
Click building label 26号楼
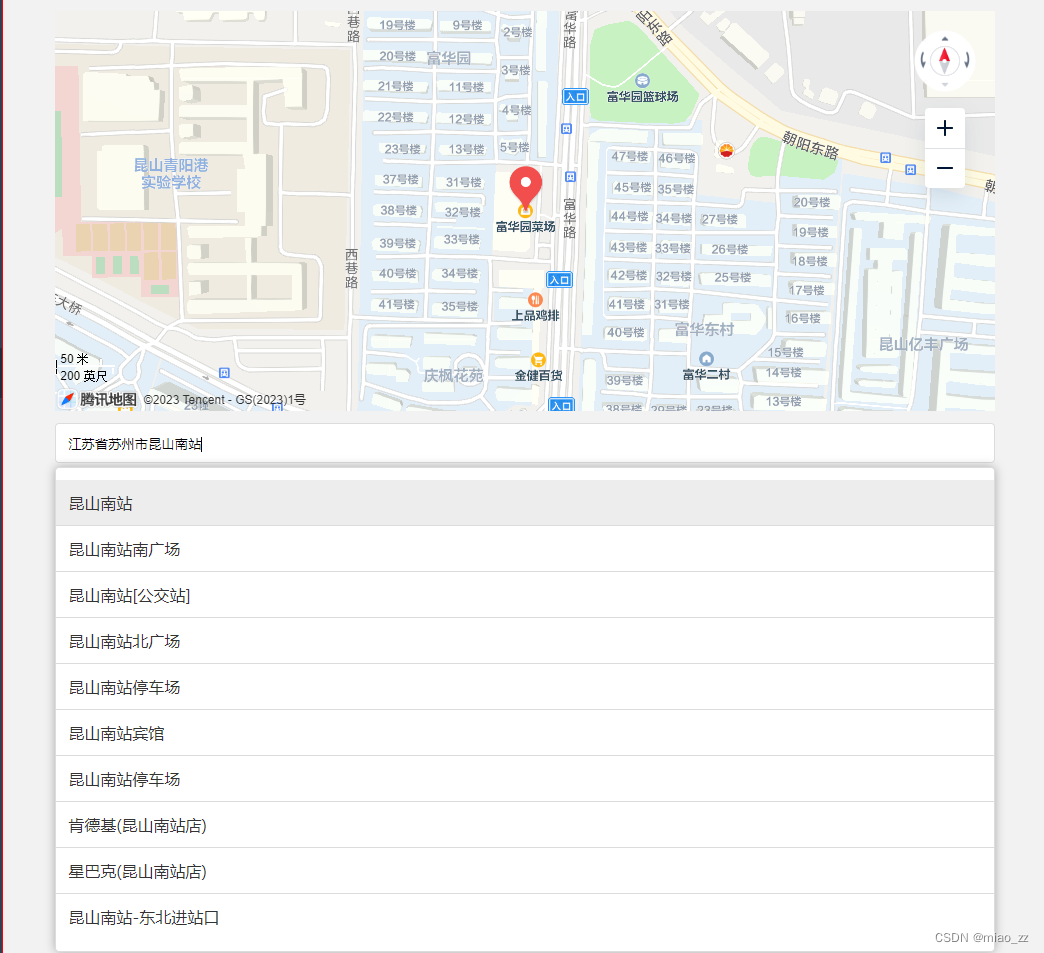(x=729, y=249)
